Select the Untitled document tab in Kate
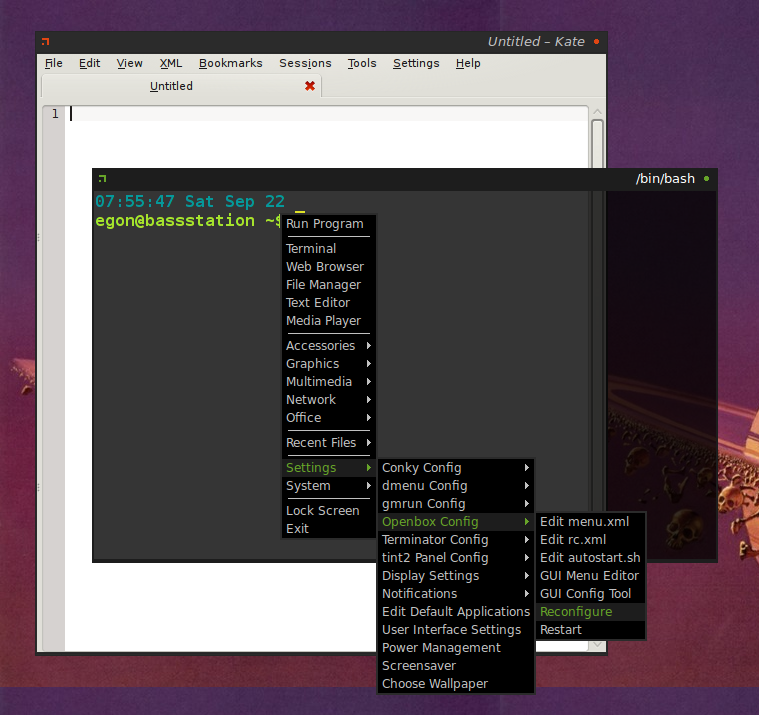 pyautogui.click(x=182, y=86)
